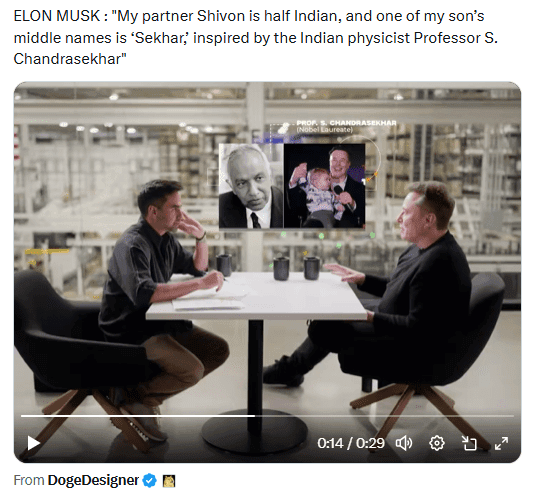This screenshot has width=535, height=489.
Task: Open the video settings gear
Action: tap(437, 443)
